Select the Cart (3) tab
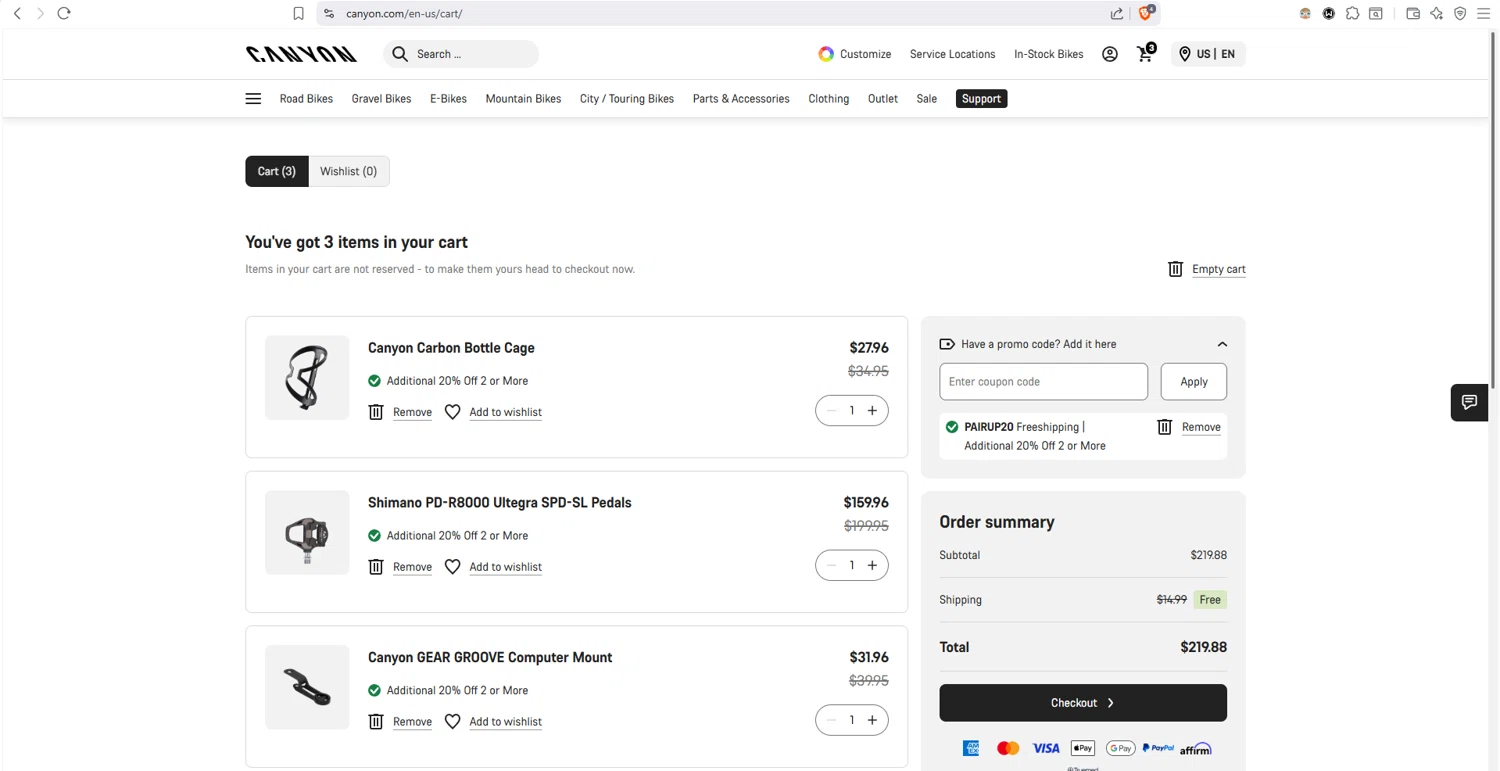 coord(277,171)
